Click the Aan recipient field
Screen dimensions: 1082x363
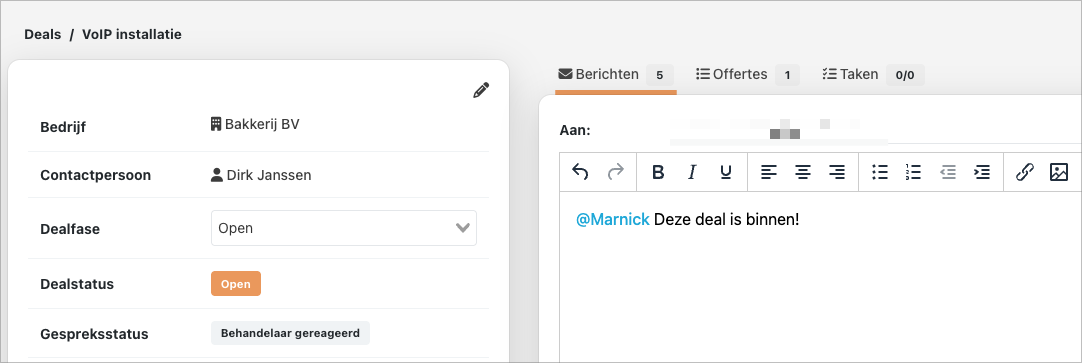(840, 130)
